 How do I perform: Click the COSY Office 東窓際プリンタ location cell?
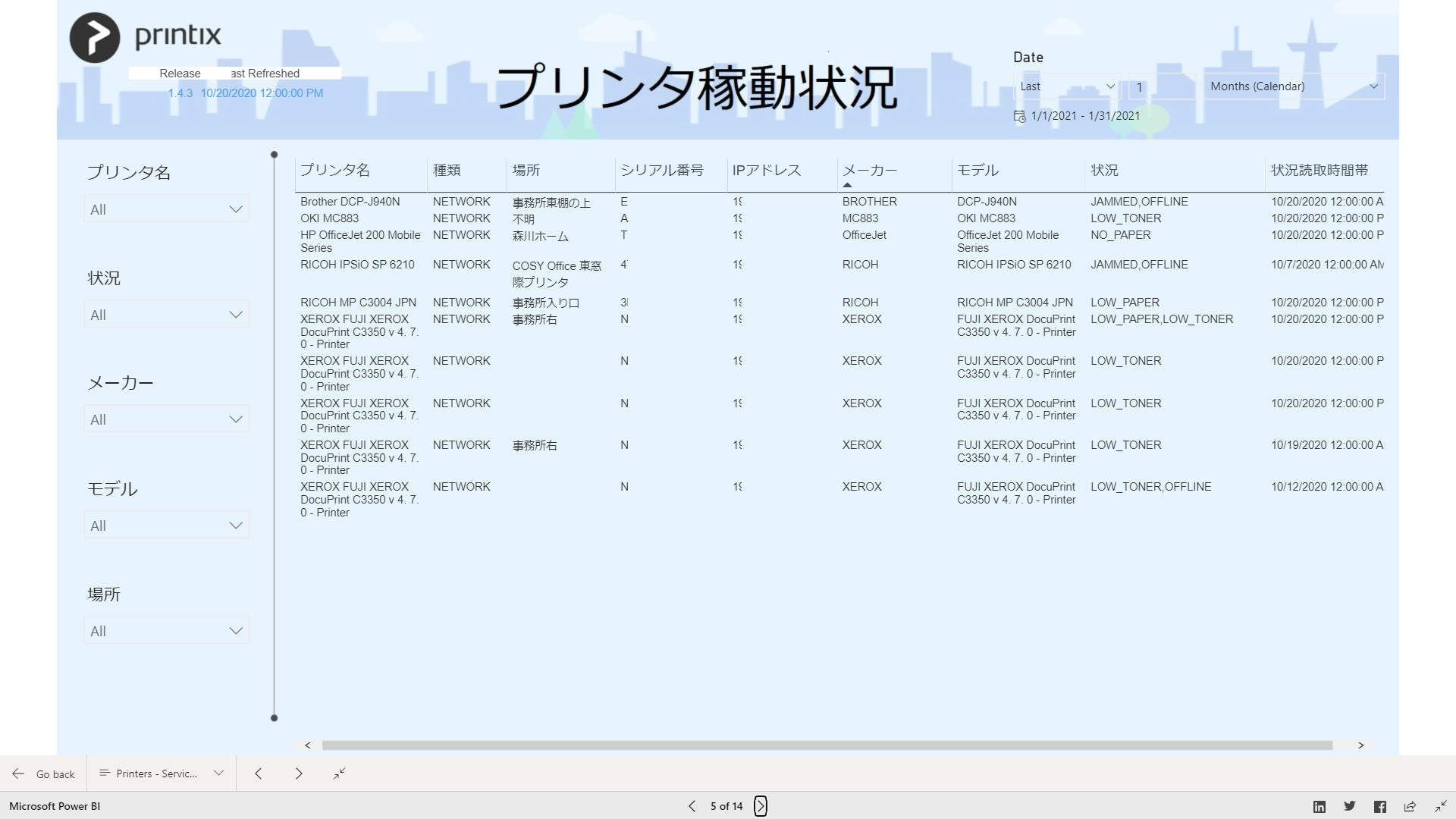click(x=557, y=274)
